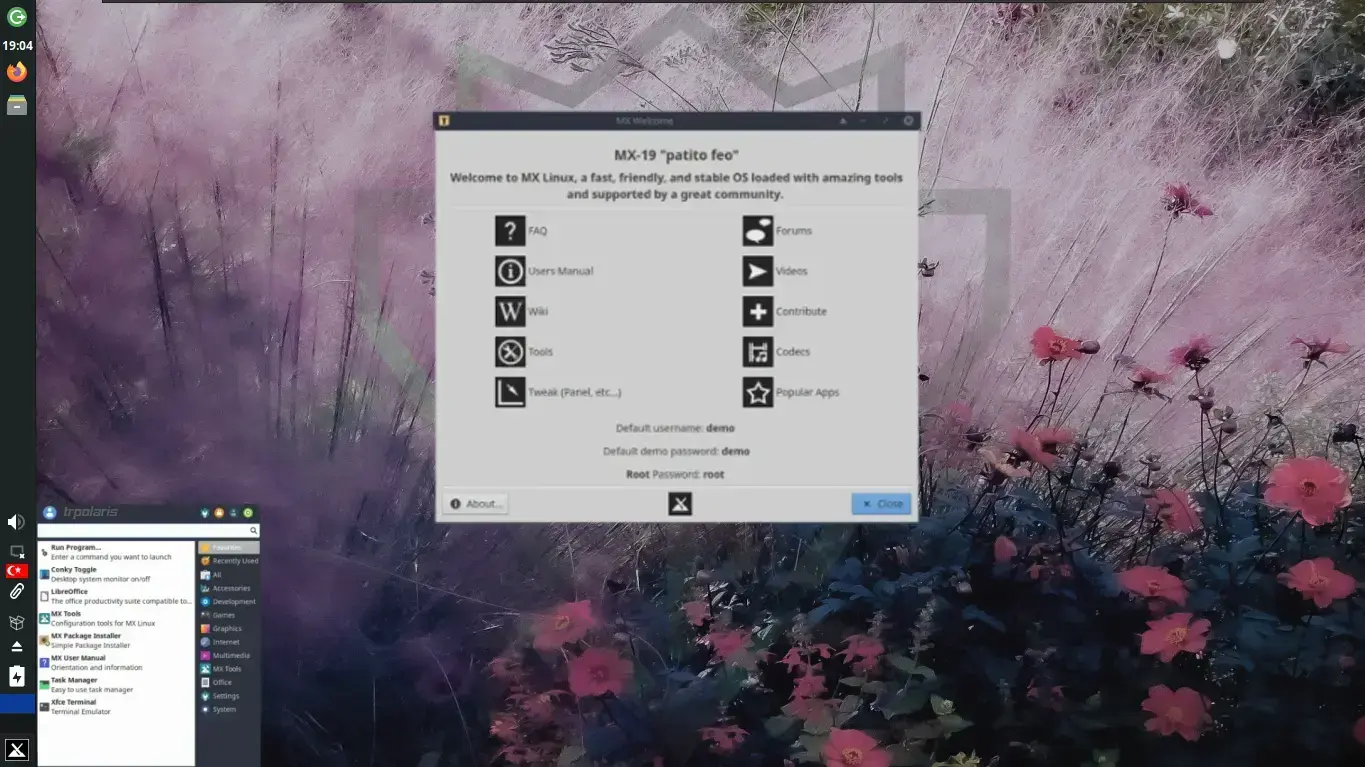
Task: Click the Close button in MX Welcome
Action: 881,504
